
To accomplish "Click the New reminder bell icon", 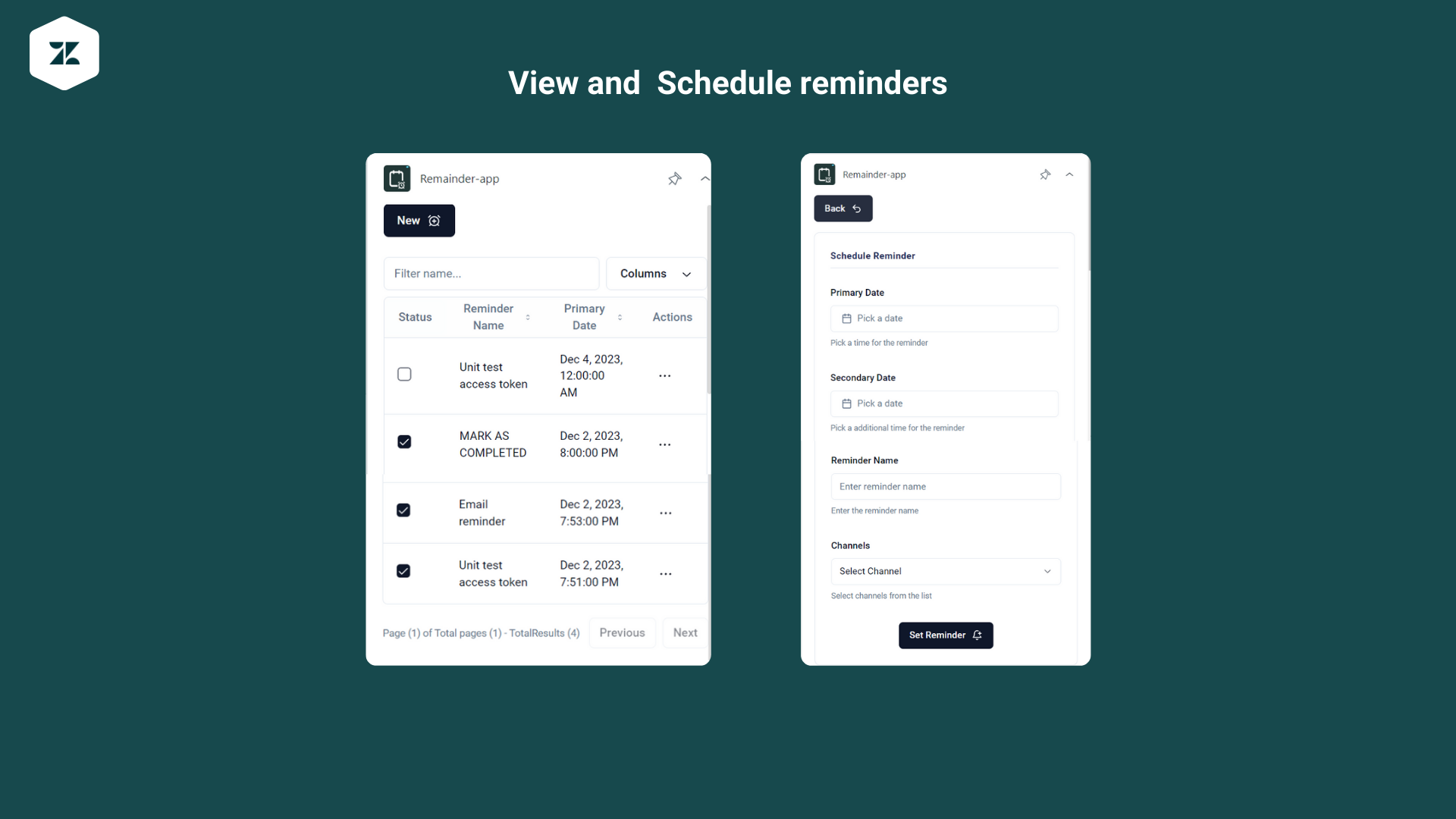I will [x=433, y=220].
